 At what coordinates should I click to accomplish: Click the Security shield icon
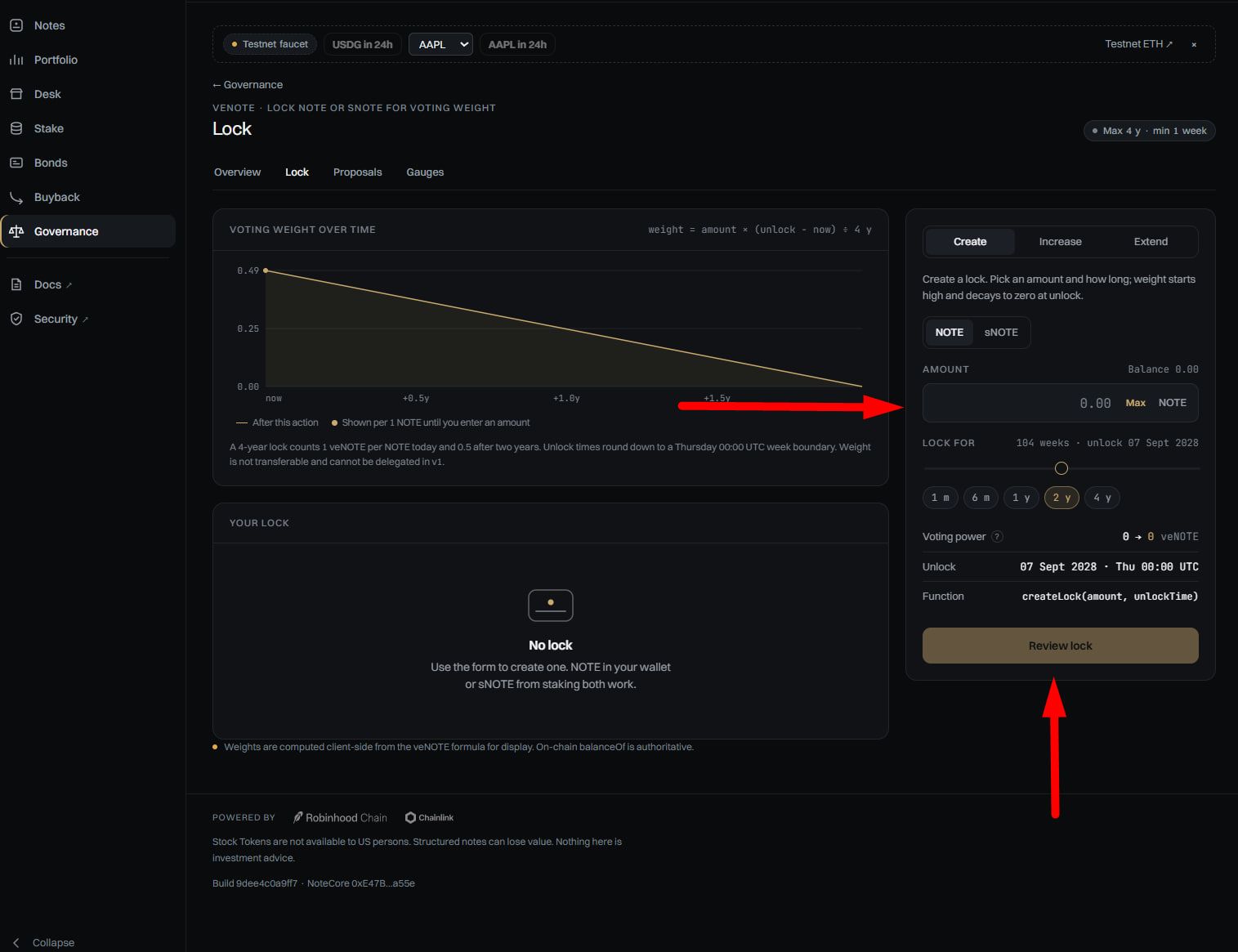point(16,319)
